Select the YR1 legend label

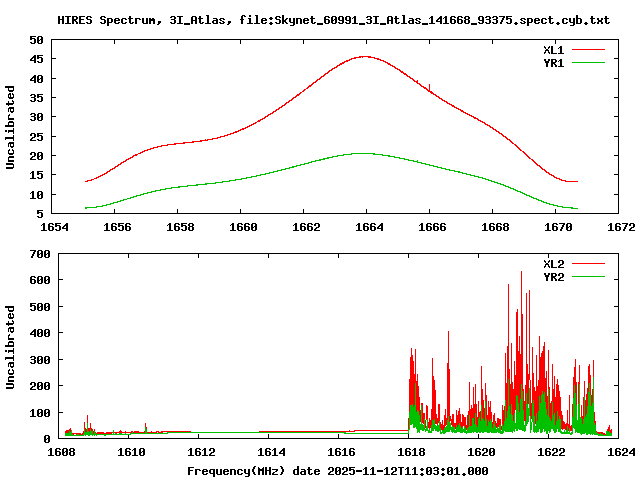coord(554,62)
